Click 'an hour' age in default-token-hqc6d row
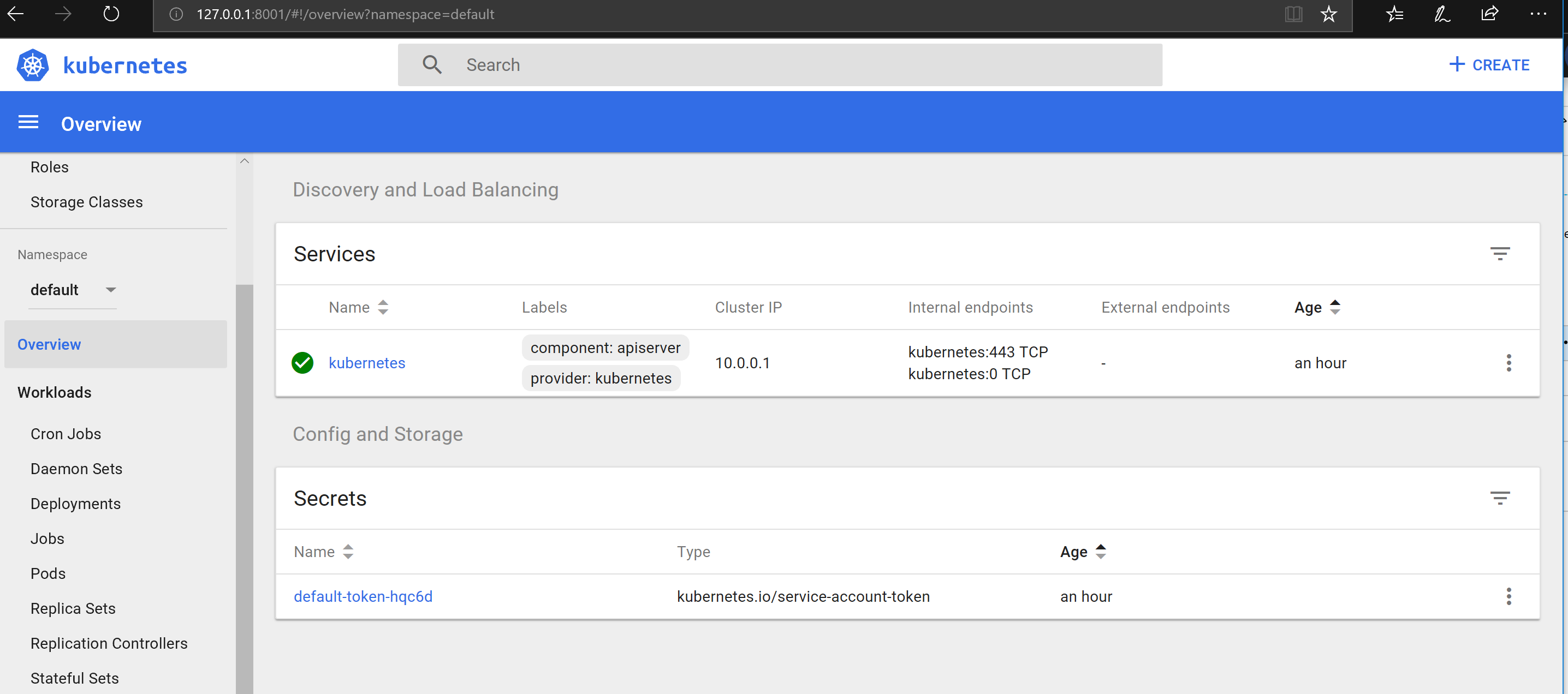This screenshot has width=1568, height=694. pos(1086,596)
